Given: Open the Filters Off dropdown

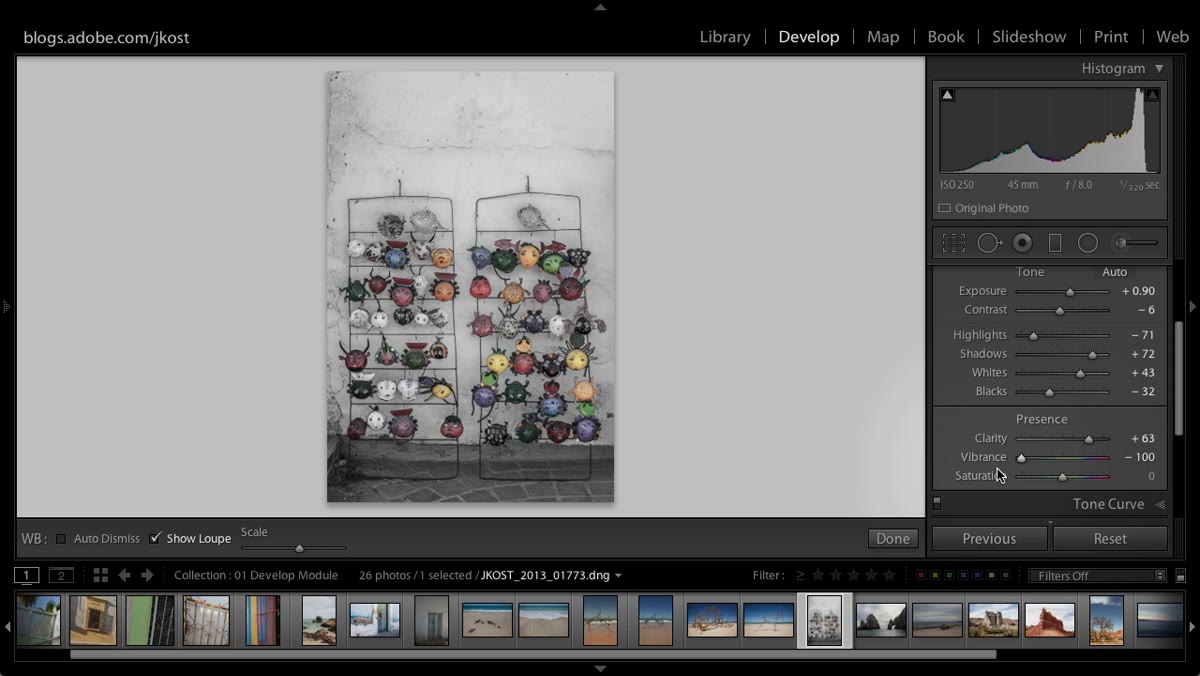Looking at the screenshot, I should coord(1098,575).
